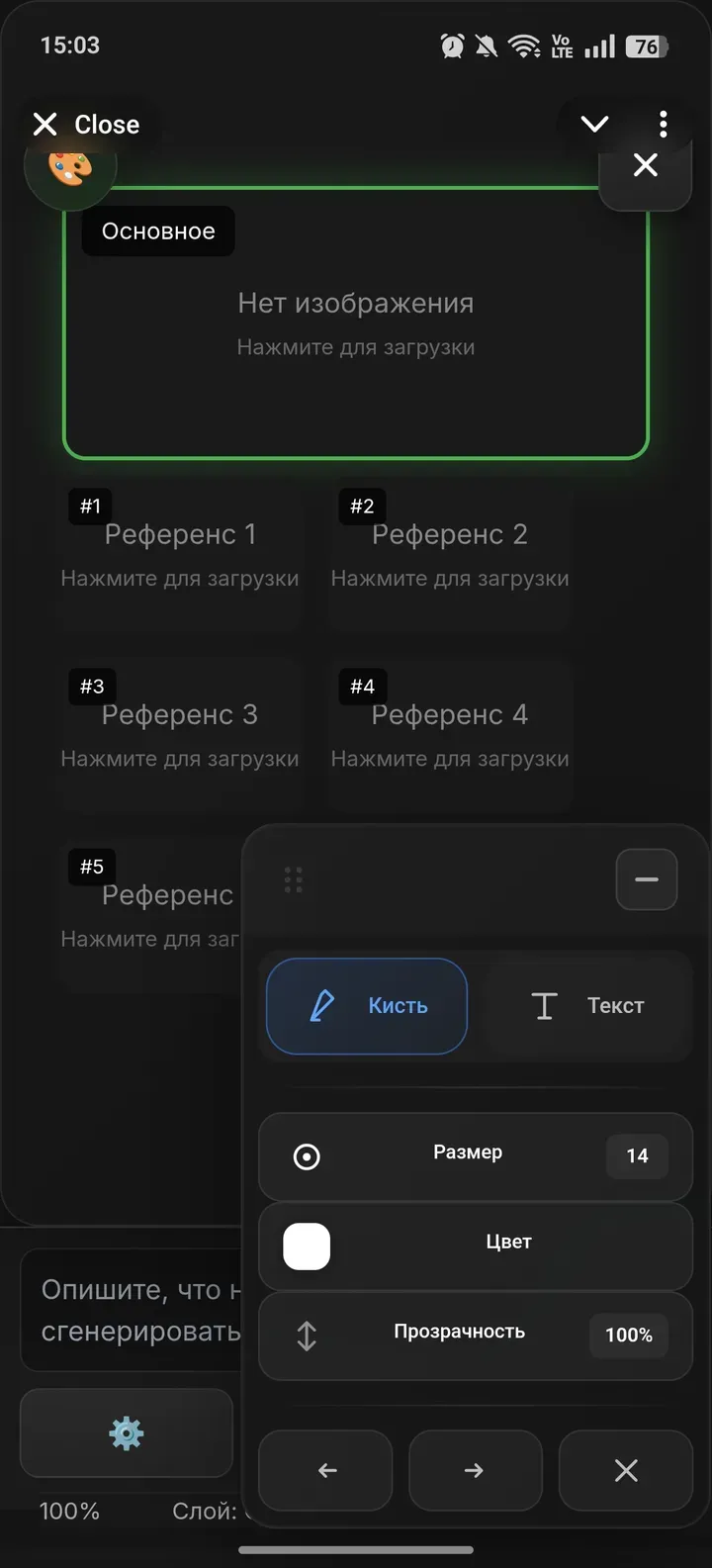Image resolution: width=712 pixels, height=1568 pixels.
Task: Click the palette emoji icon near Close
Action: pyautogui.click(x=70, y=167)
